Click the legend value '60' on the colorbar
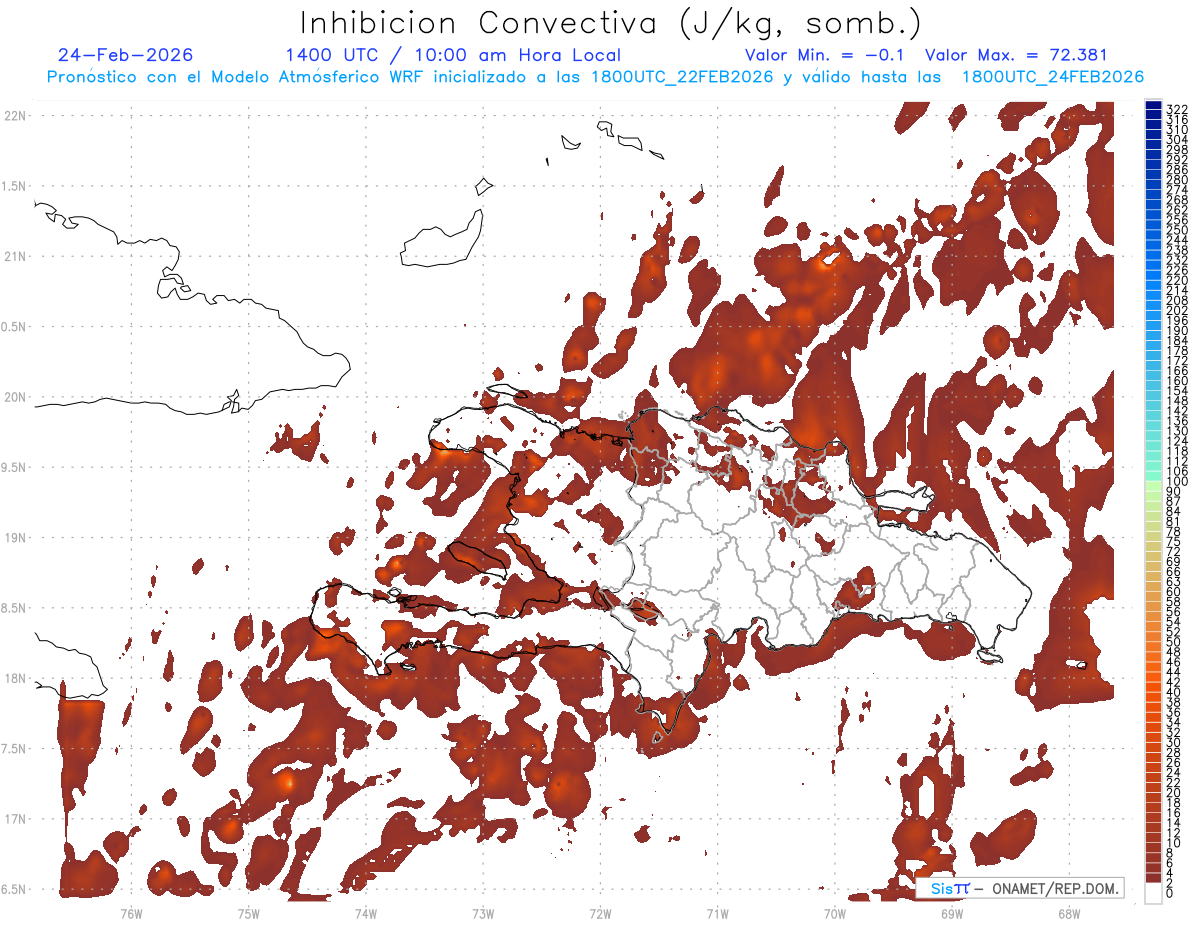 tap(1174, 591)
